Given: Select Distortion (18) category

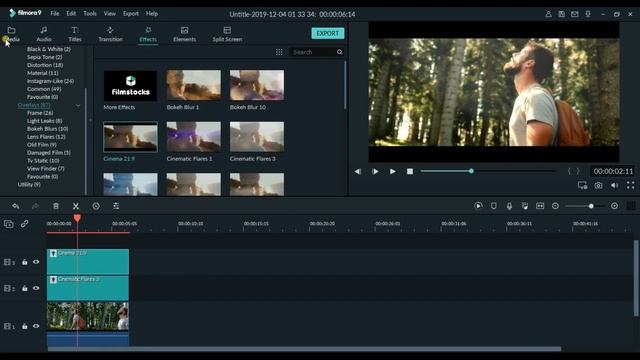Looking at the screenshot, I should [45, 65].
